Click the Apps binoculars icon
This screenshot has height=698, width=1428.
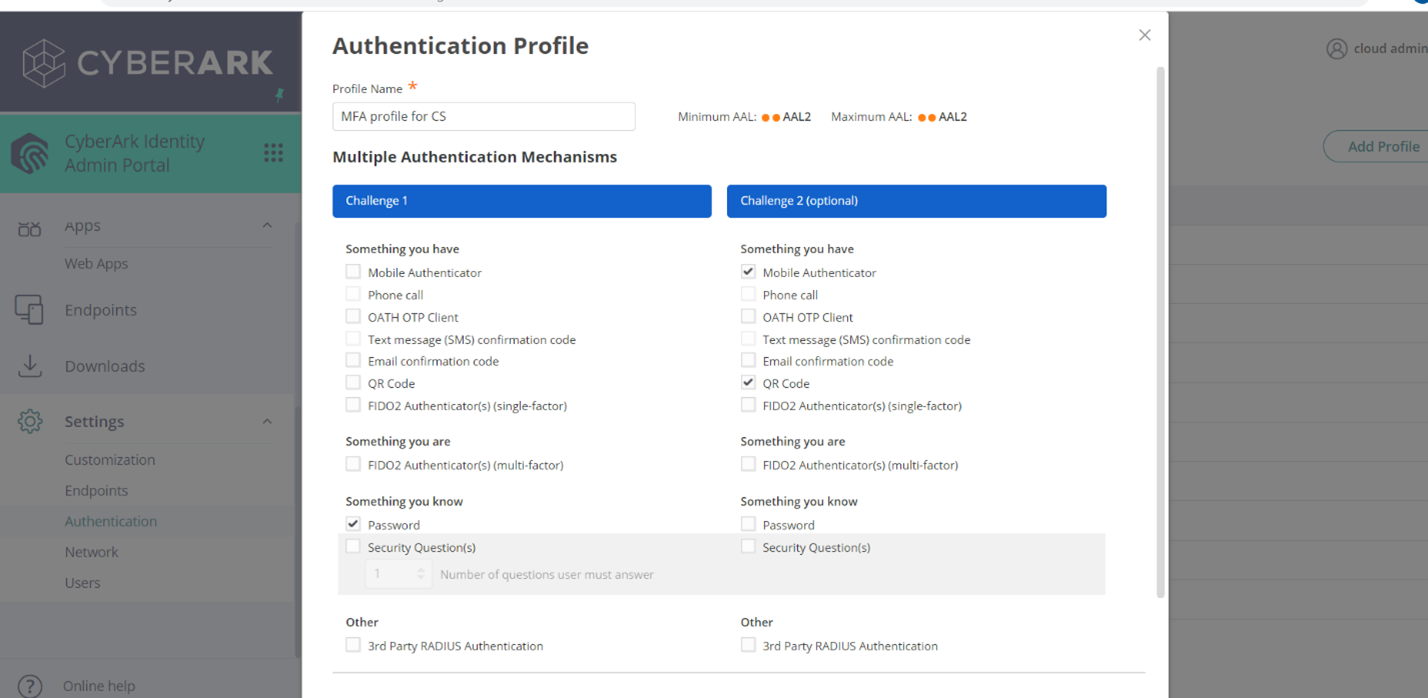pos(30,228)
